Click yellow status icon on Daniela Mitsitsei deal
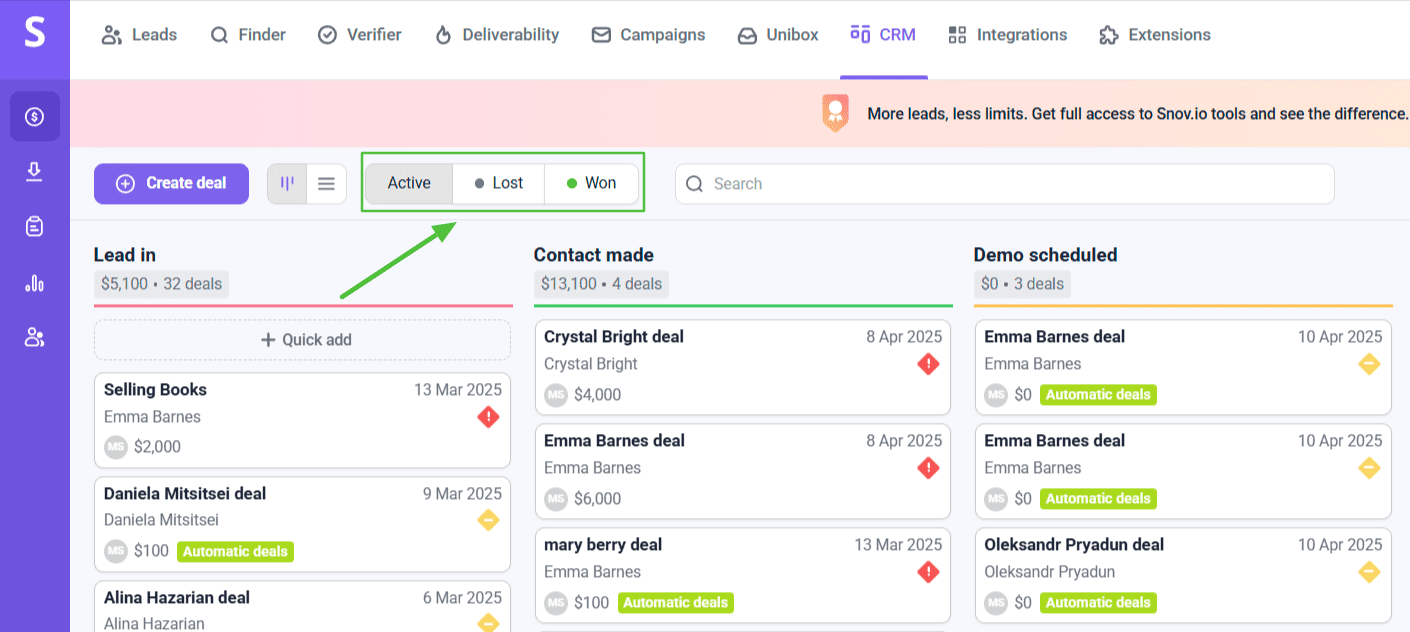 488,520
